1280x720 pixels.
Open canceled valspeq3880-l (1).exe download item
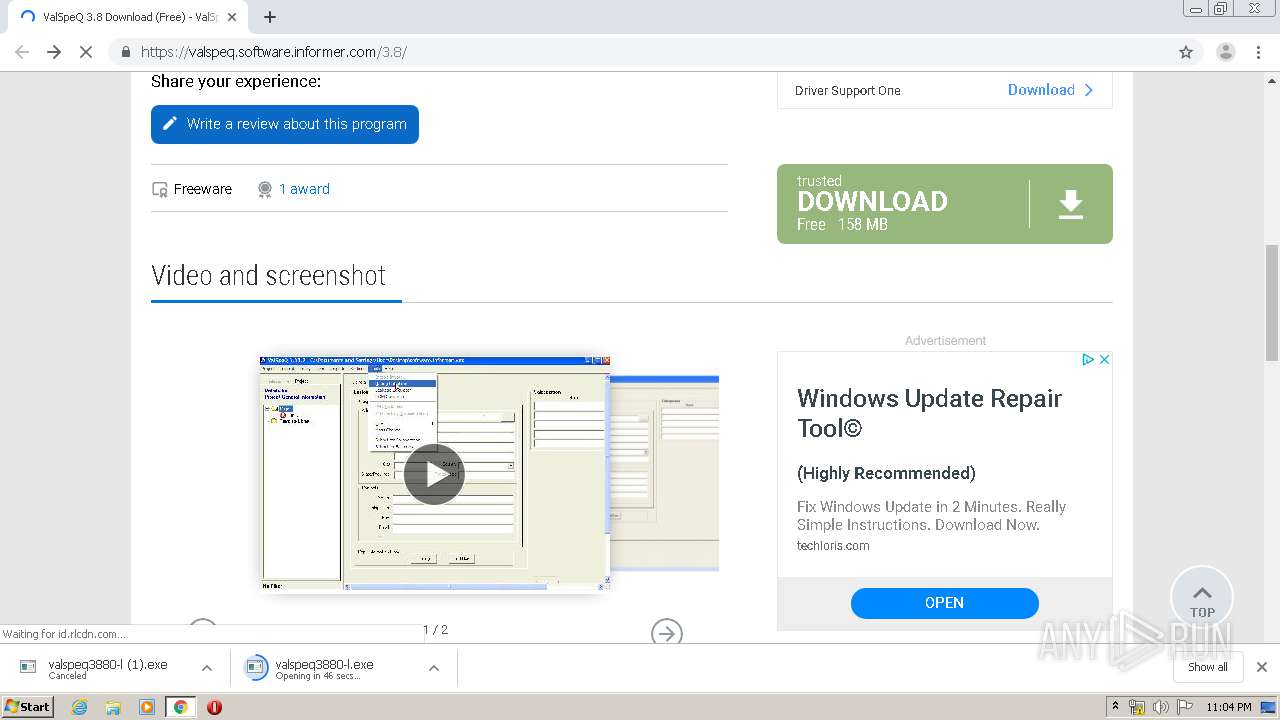107,668
